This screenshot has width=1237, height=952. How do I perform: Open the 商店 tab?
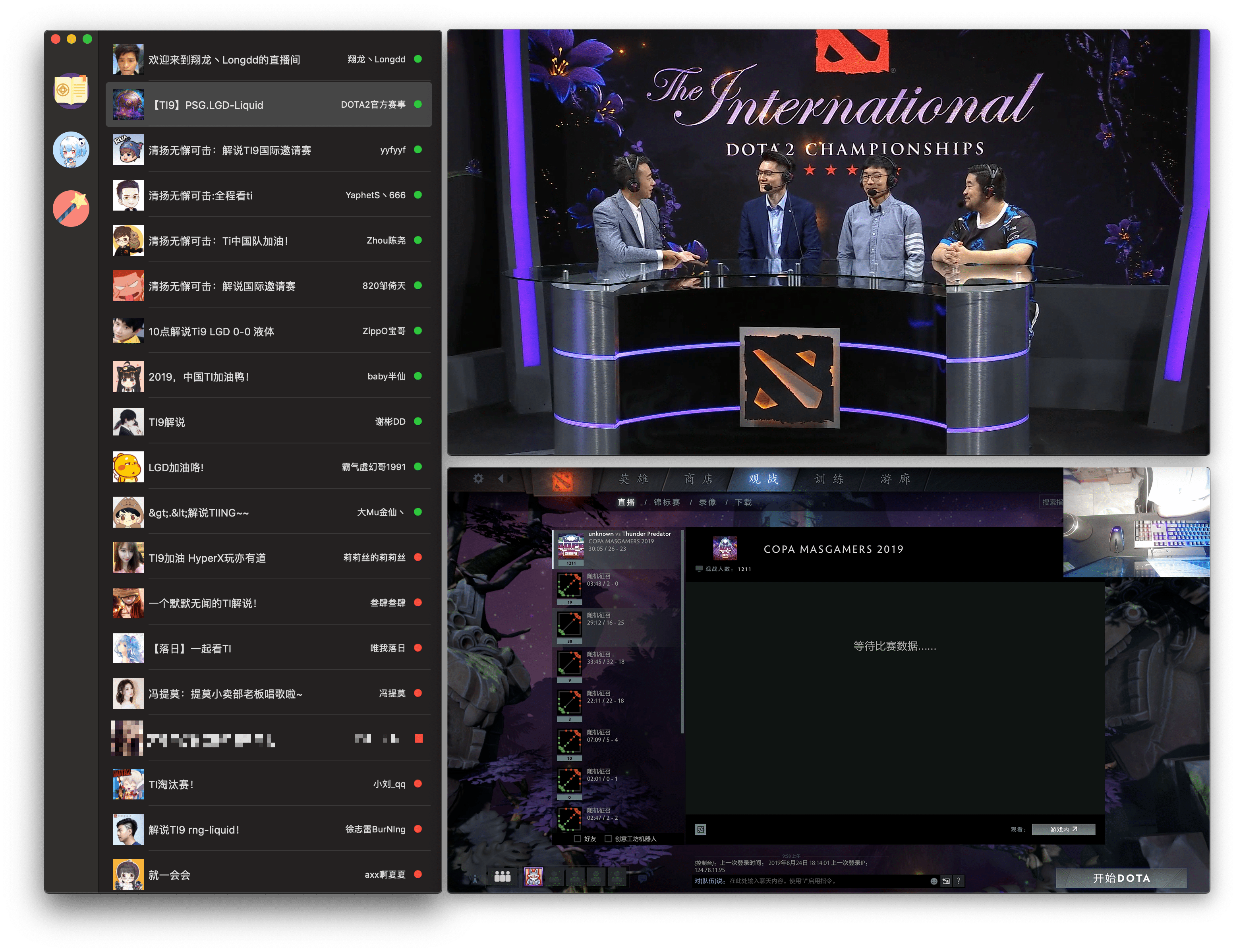[698, 480]
